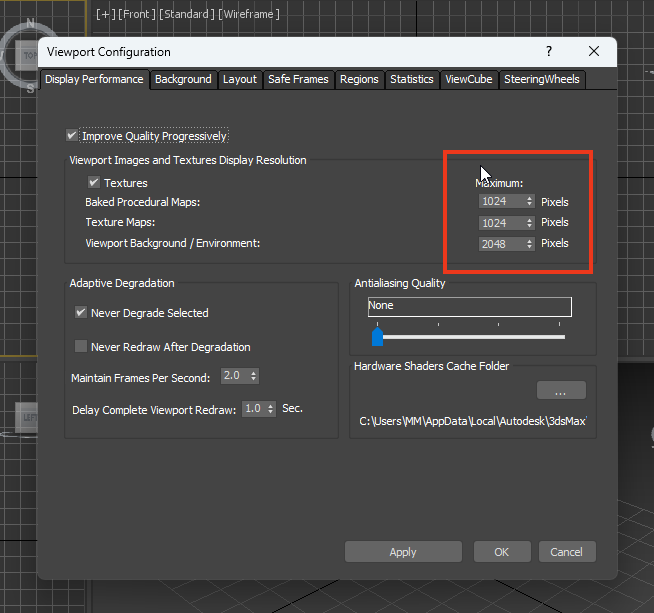This screenshot has height=613, width=654.
Task: Click Texture Maps pixel spinner arrows
Action: pyautogui.click(x=529, y=223)
